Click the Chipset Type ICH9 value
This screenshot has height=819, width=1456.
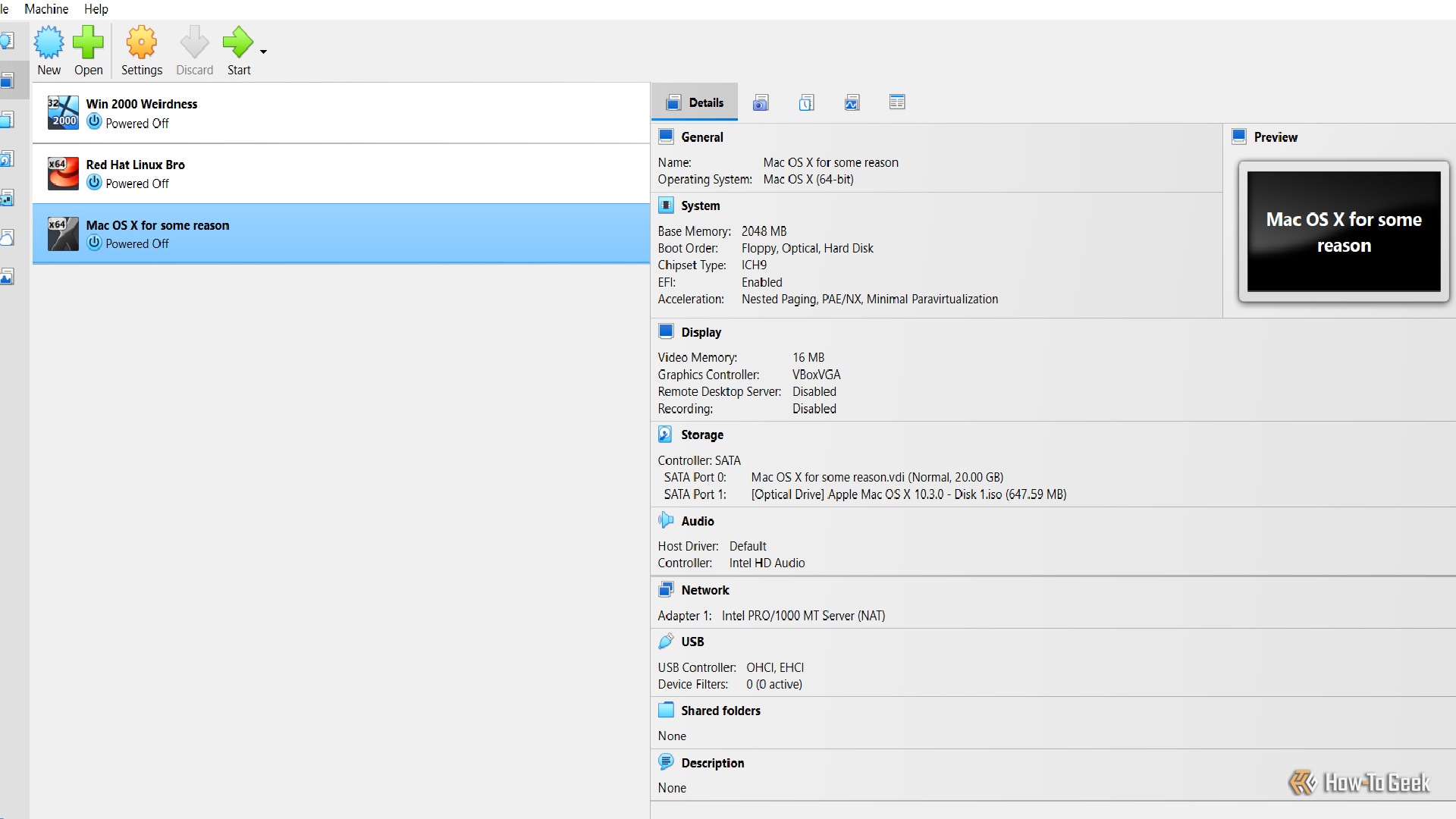[754, 265]
